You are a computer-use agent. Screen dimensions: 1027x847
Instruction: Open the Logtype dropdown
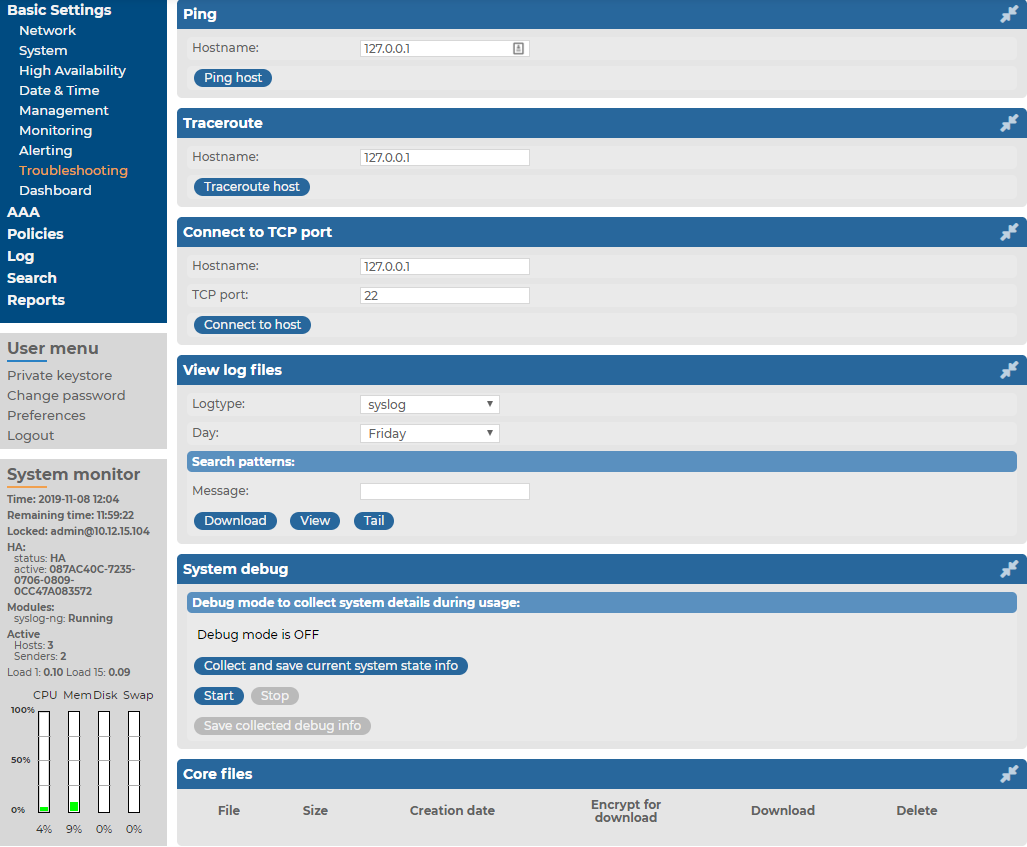tap(430, 404)
